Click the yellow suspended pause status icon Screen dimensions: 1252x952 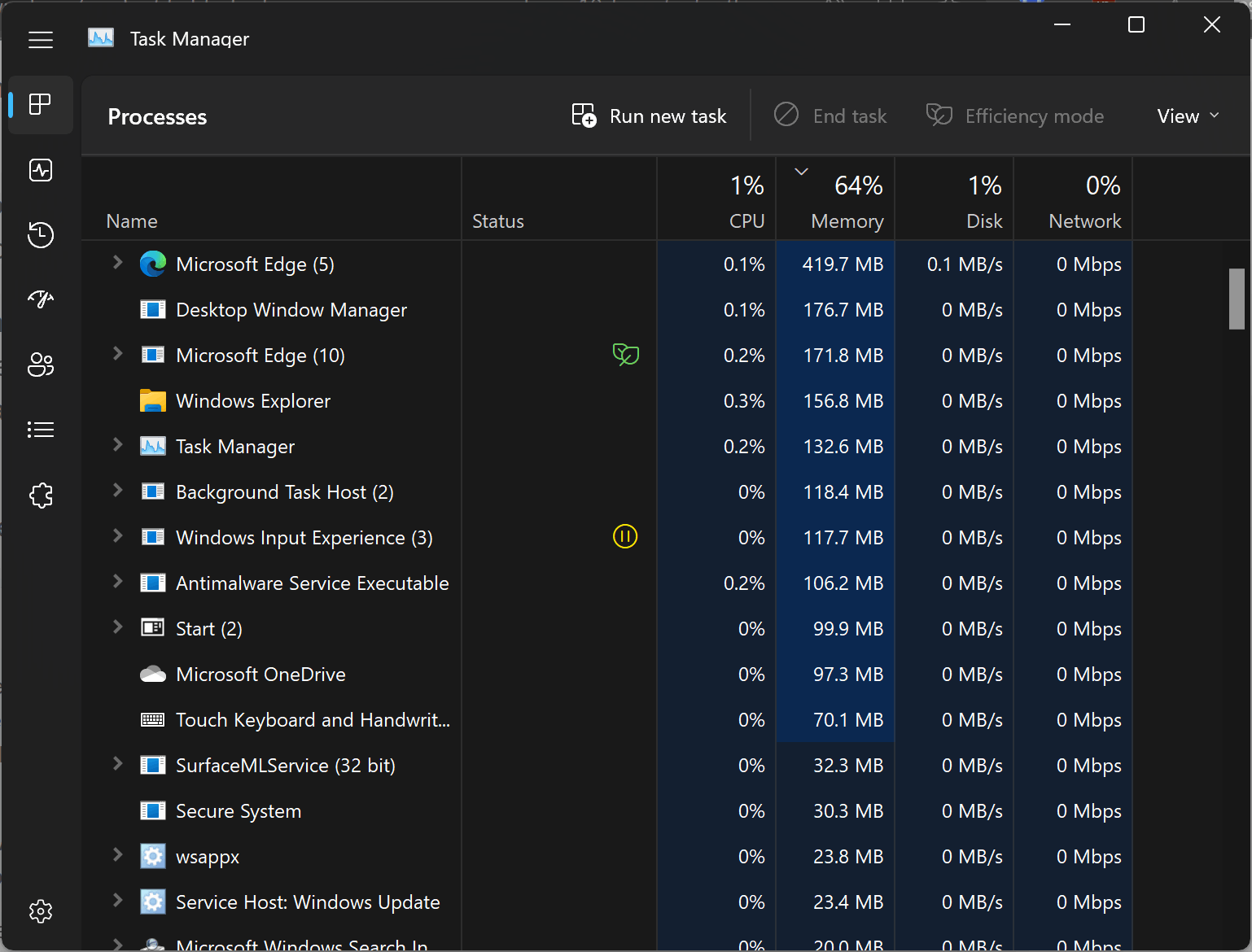point(625,537)
